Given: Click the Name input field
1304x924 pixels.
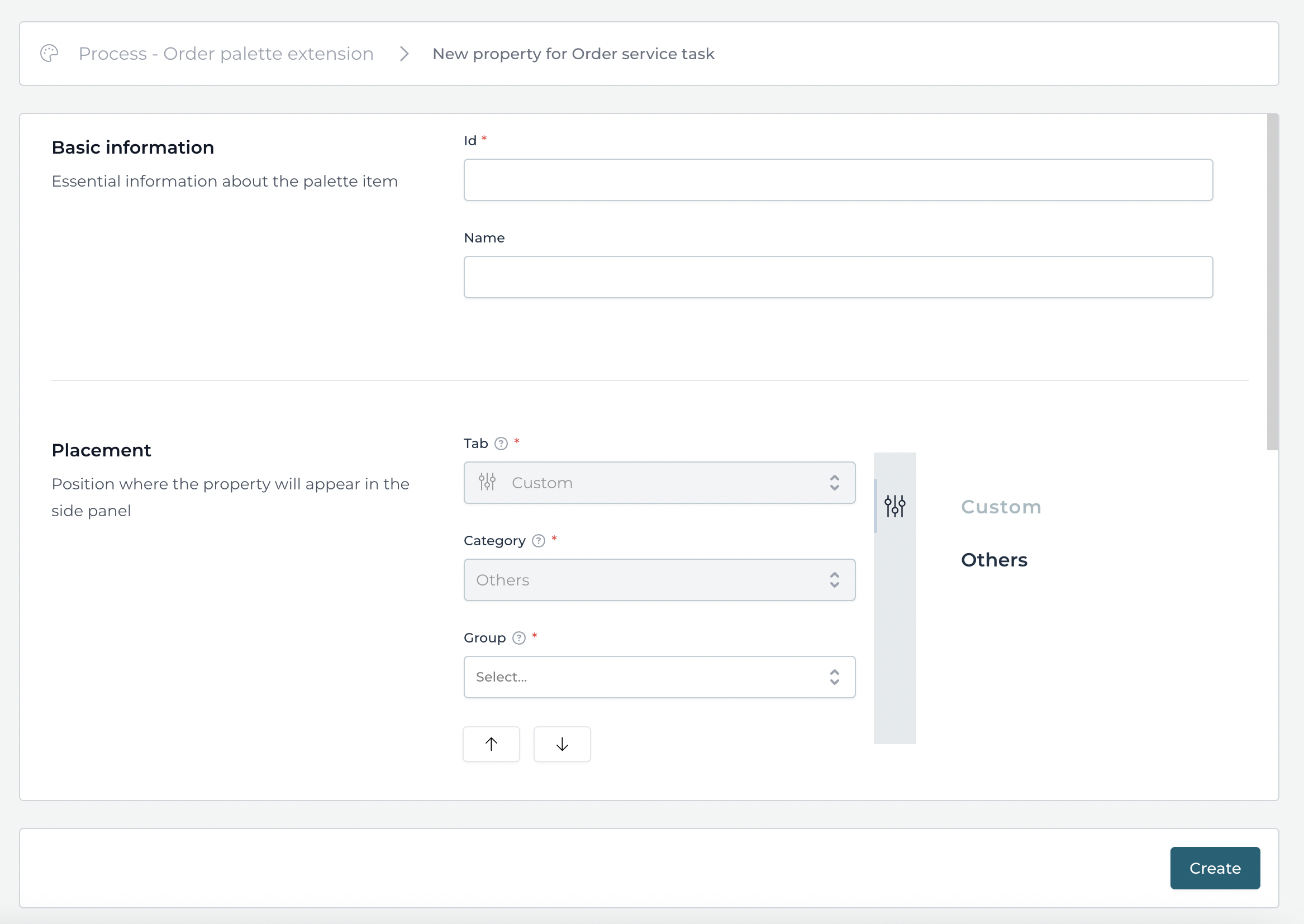Looking at the screenshot, I should point(838,277).
